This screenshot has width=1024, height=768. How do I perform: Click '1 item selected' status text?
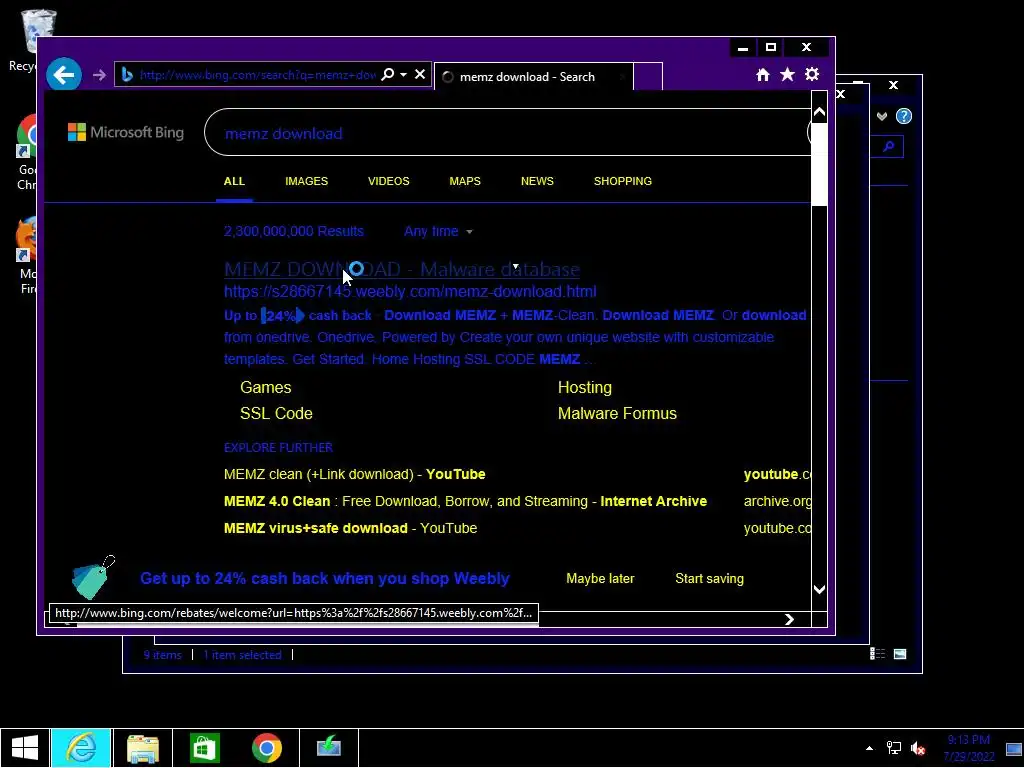click(242, 654)
